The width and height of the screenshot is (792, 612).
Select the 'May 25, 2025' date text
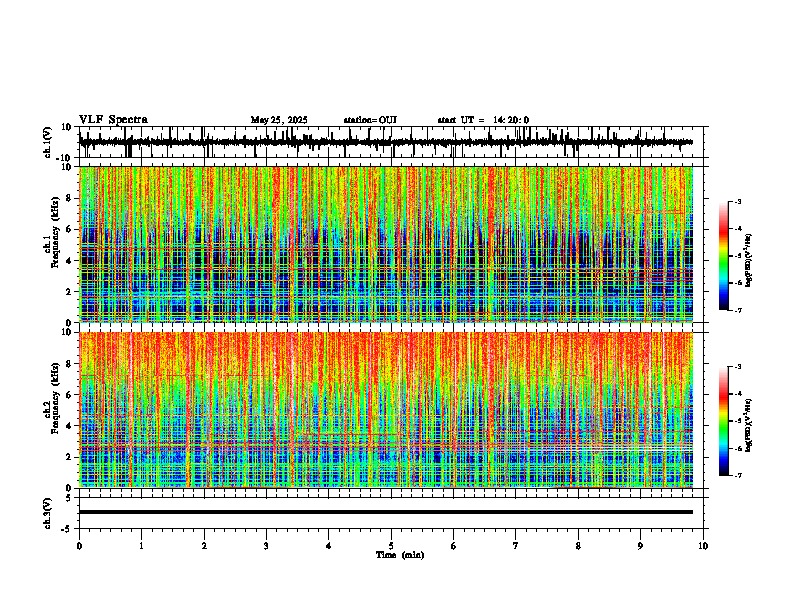(x=279, y=120)
